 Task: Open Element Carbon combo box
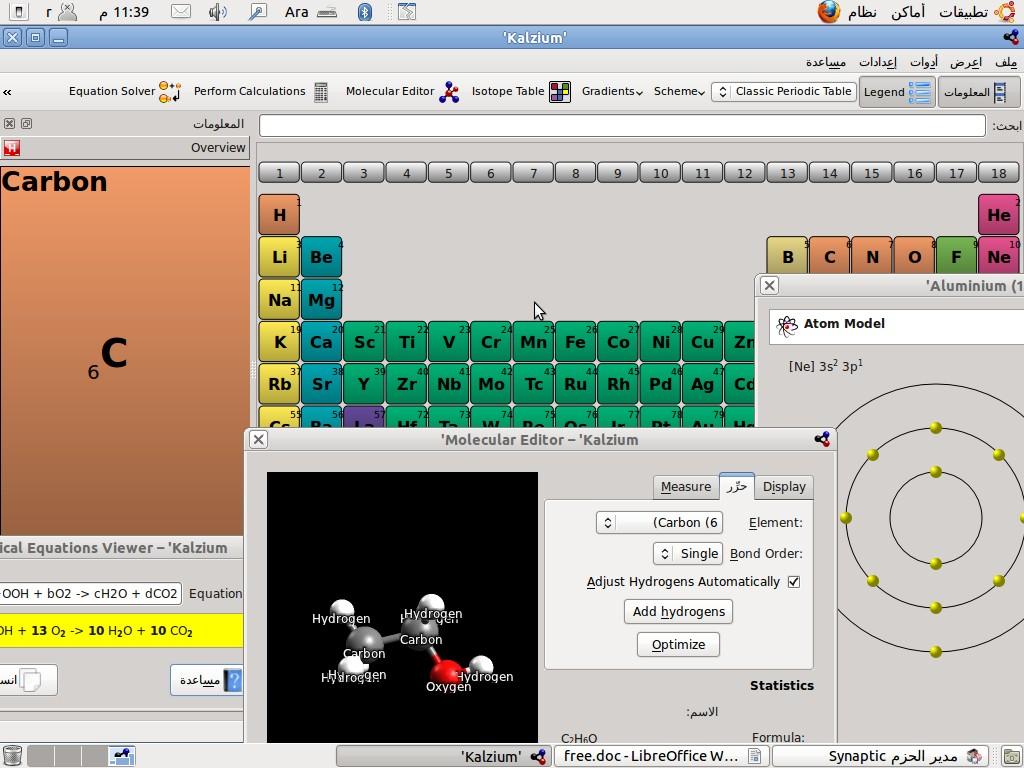pos(659,522)
